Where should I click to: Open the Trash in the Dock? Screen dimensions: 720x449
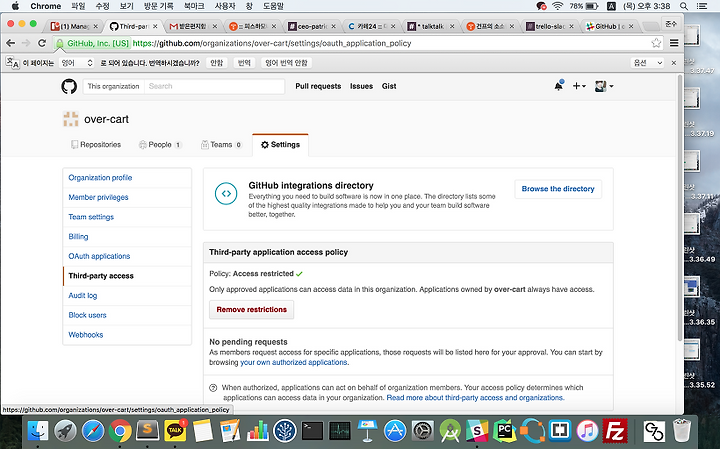pos(681,431)
